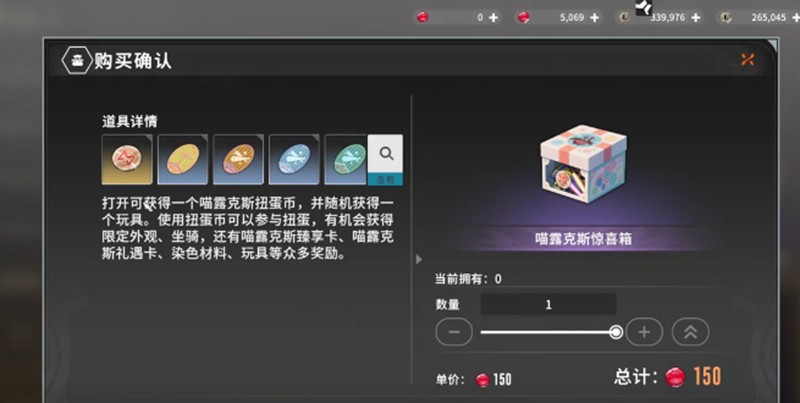Click the red gem icon next to 总计
This screenshot has height=403, width=800.
676,377
